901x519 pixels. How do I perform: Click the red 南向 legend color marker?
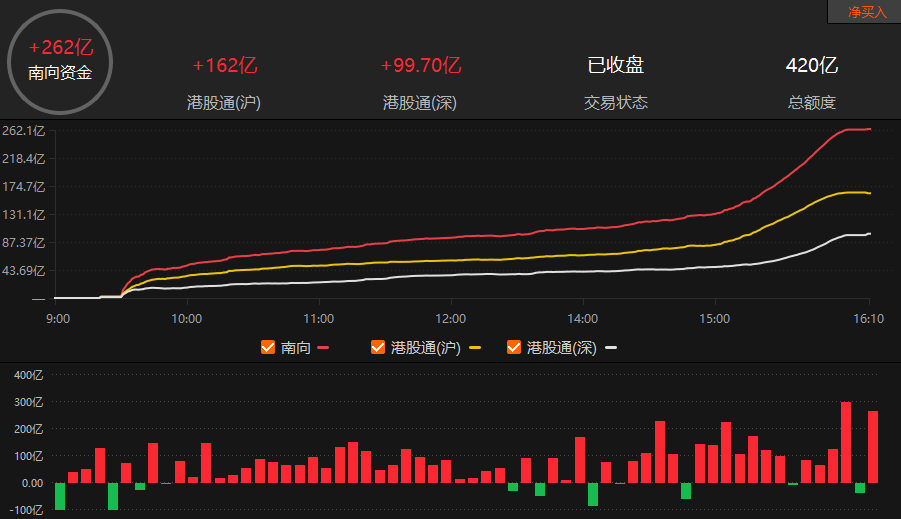[323, 348]
